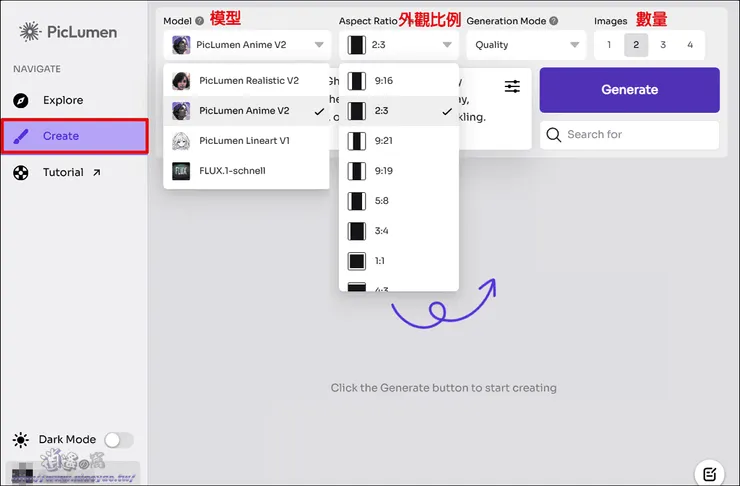Click the feedback note icon at bottom right
The image size is (740, 486).
[x=709, y=473]
